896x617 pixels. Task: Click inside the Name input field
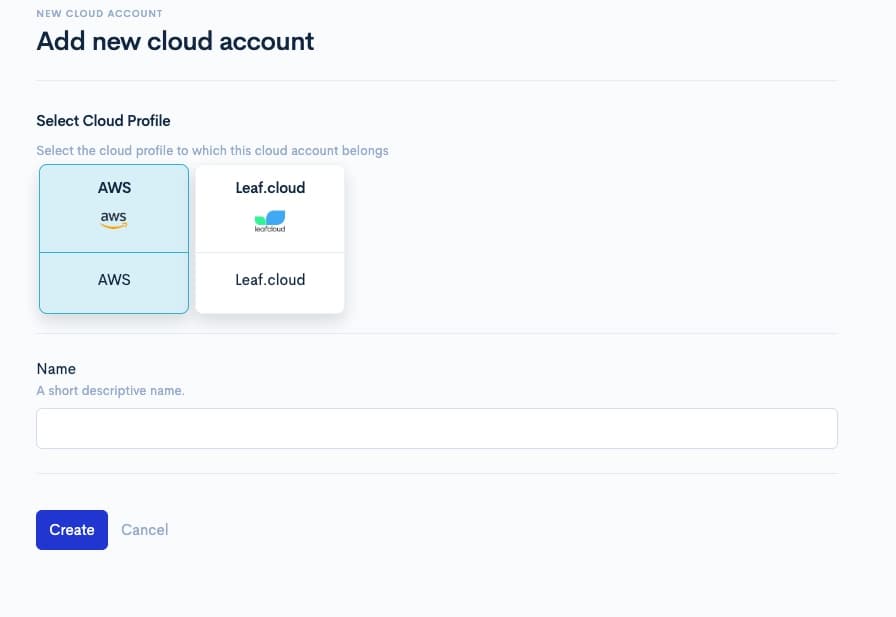coord(437,428)
